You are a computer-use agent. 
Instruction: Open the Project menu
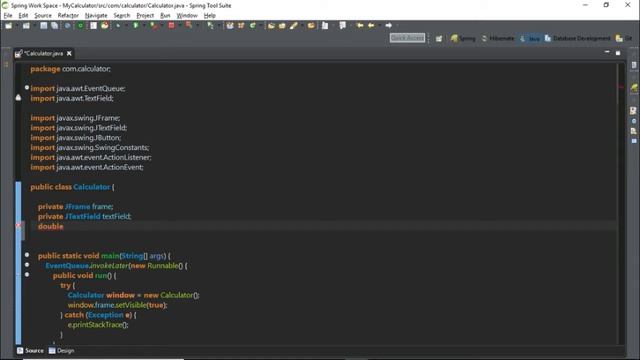[x=145, y=16]
